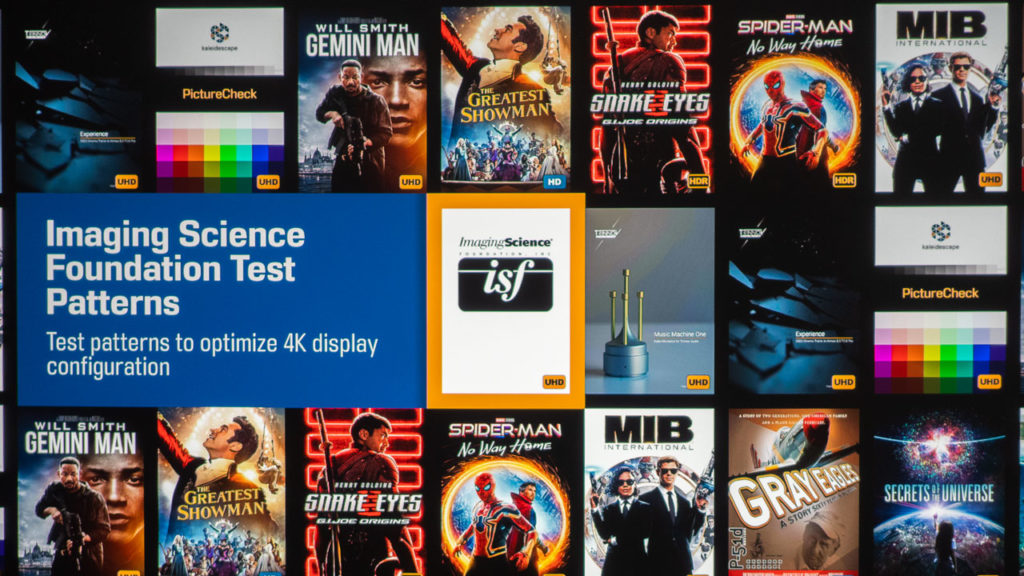Open the Imaging Science Foundation isf cover
Viewport: 1024px width, 576px height.
pyautogui.click(x=505, y=301)
